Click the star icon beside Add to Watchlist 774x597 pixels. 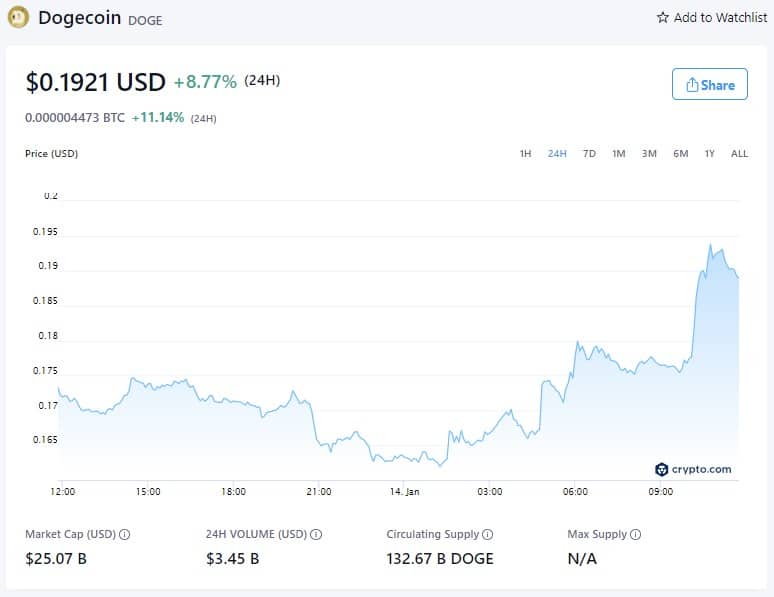point(662,18)
